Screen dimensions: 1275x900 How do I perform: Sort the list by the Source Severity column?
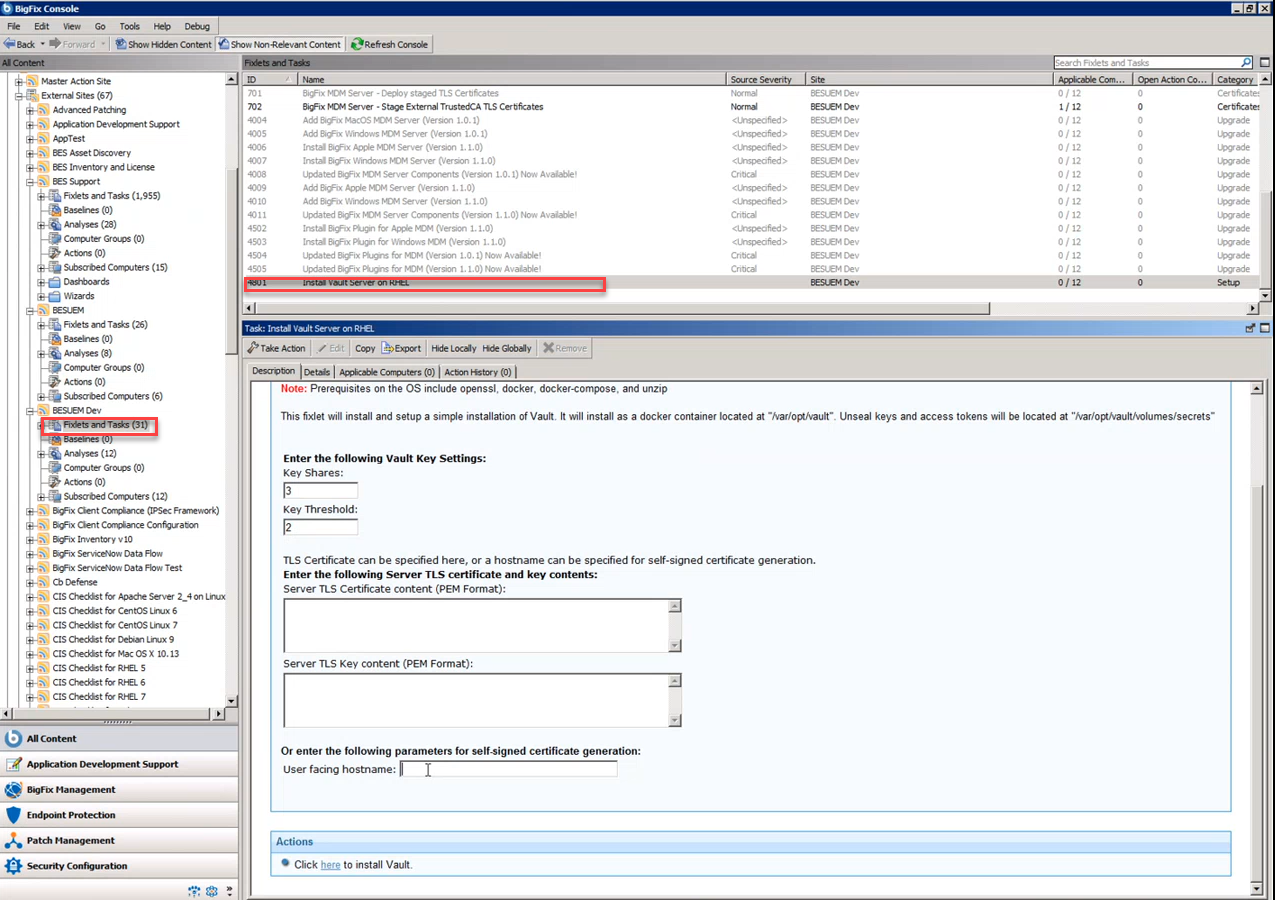tap(766, 79)
